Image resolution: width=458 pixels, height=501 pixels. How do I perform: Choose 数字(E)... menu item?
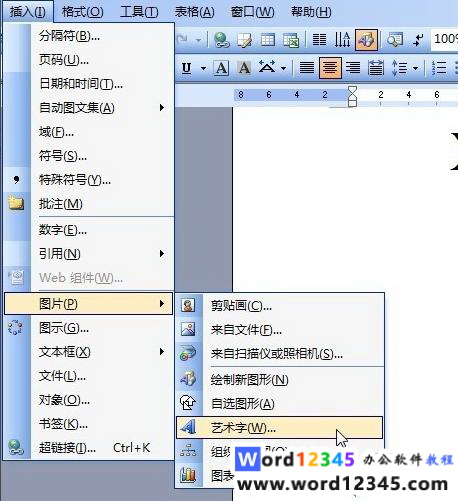[89, 230]
